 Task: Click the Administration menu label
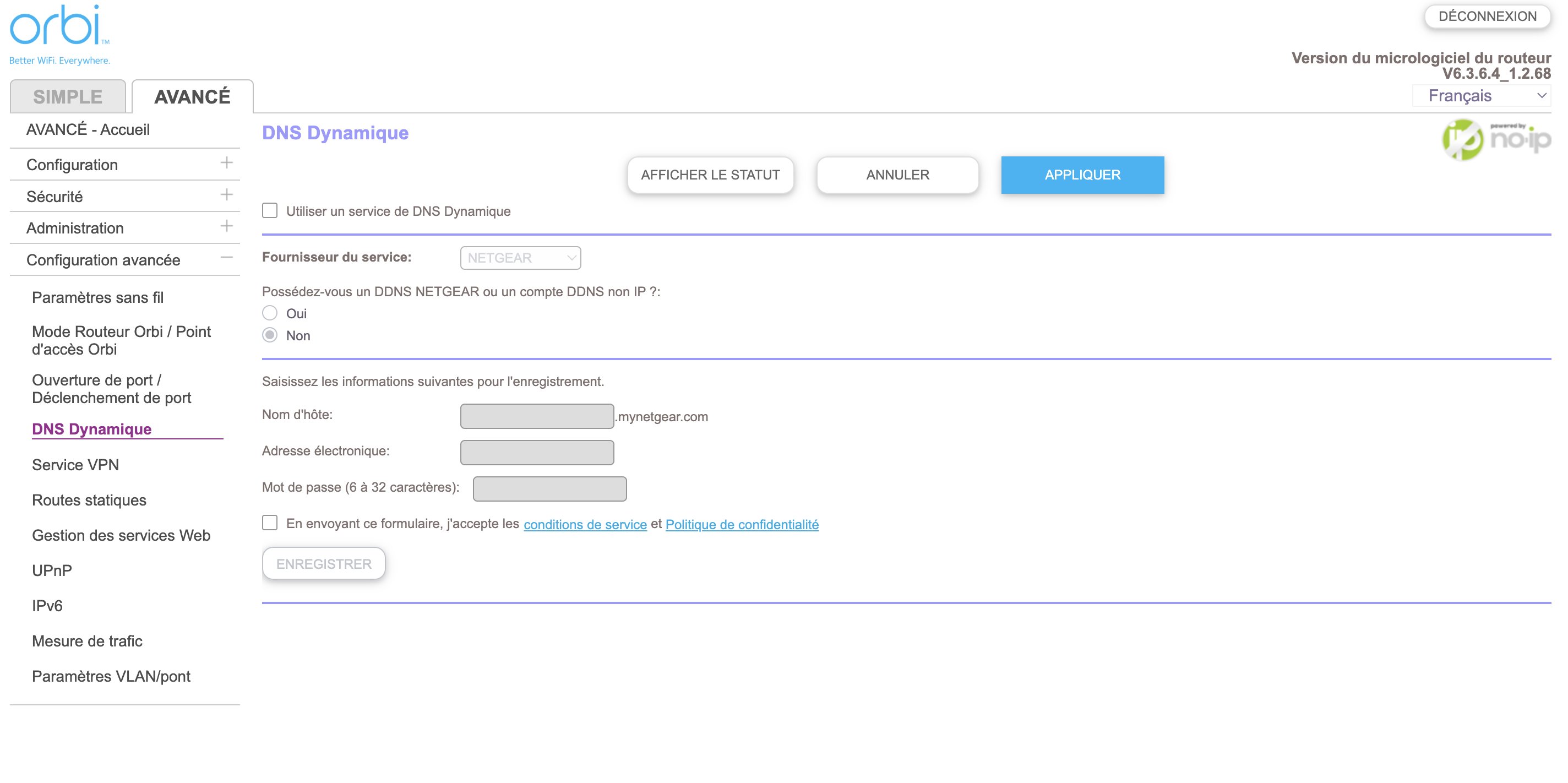(75, 228)
